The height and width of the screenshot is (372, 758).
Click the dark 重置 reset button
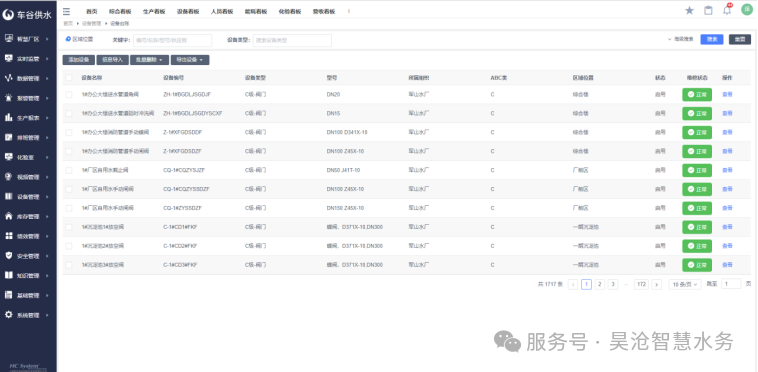click(740, 40)
